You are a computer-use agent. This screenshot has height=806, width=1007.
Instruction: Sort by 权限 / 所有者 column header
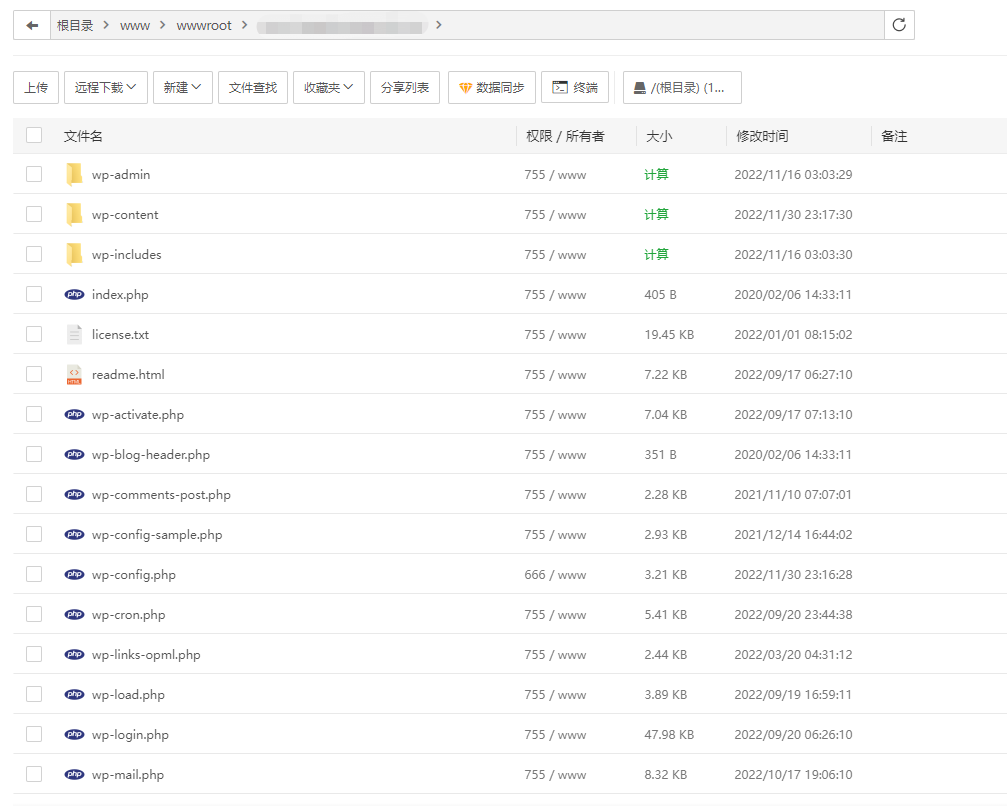[x=565, y=136]
